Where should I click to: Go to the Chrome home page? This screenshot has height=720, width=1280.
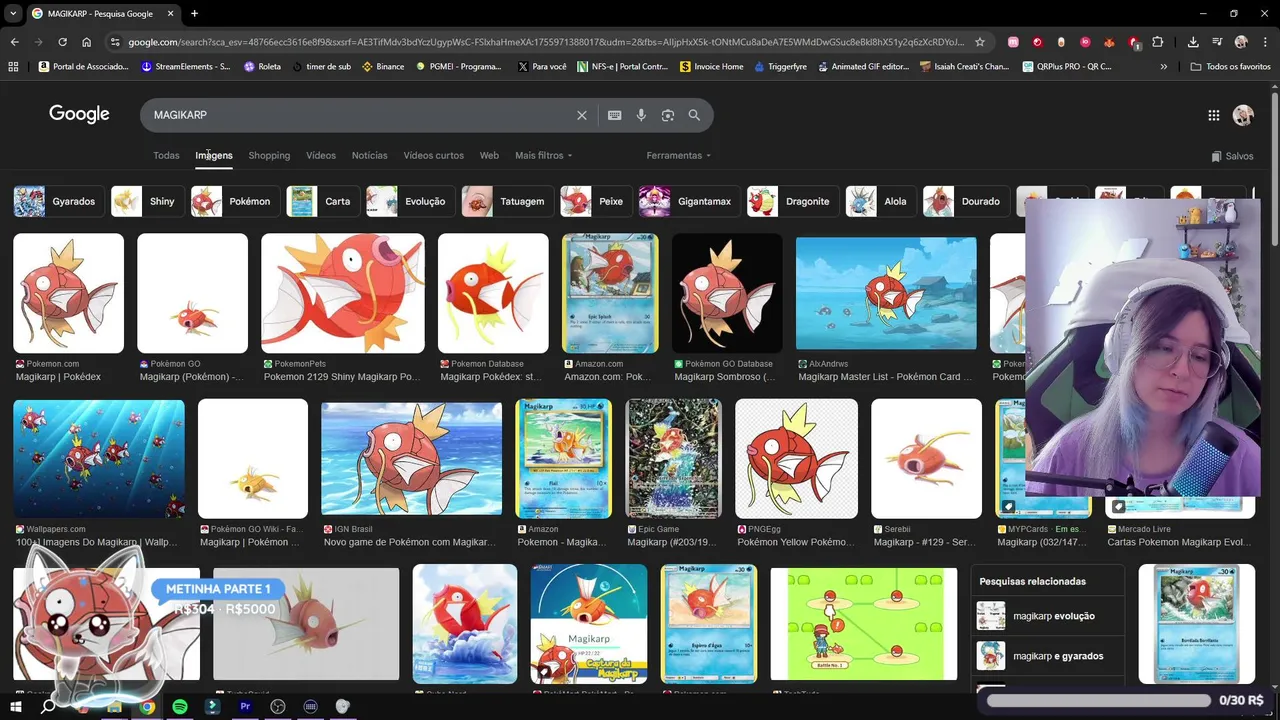coord(87,42)
